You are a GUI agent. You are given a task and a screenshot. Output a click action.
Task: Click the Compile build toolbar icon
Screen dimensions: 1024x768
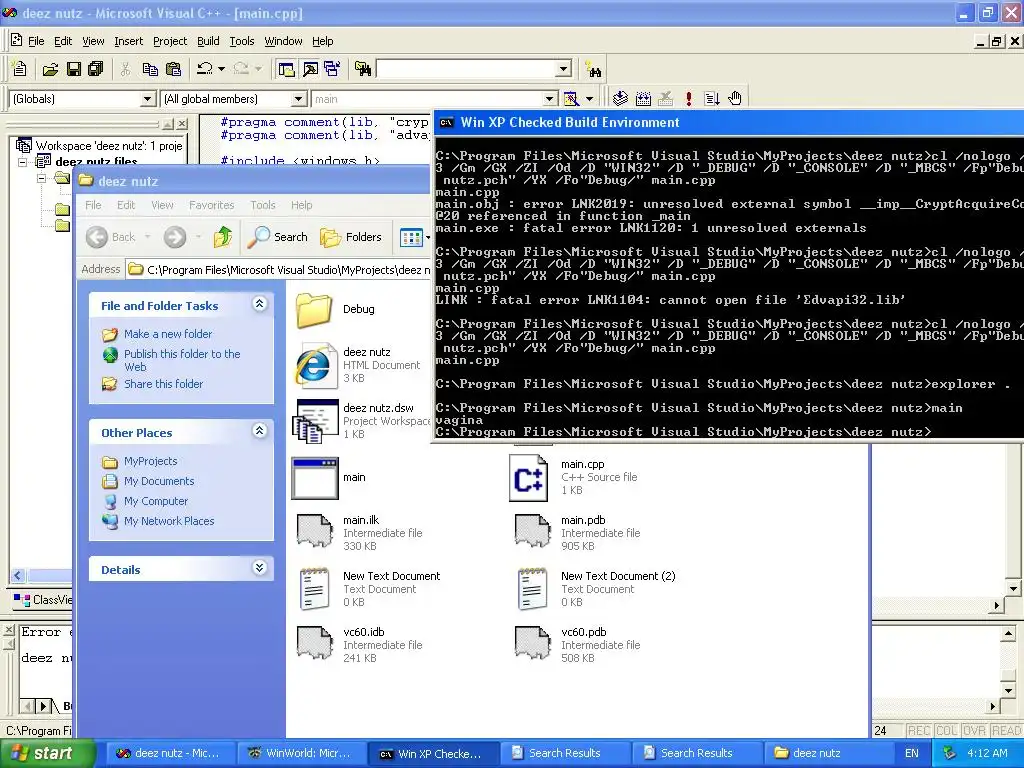[620, 99]
